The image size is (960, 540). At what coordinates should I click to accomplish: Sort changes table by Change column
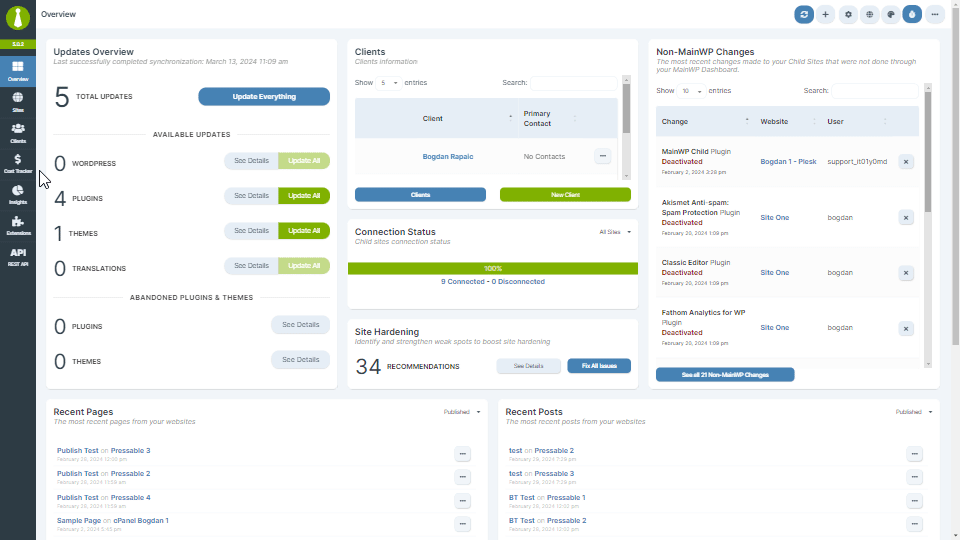[705, 121]
